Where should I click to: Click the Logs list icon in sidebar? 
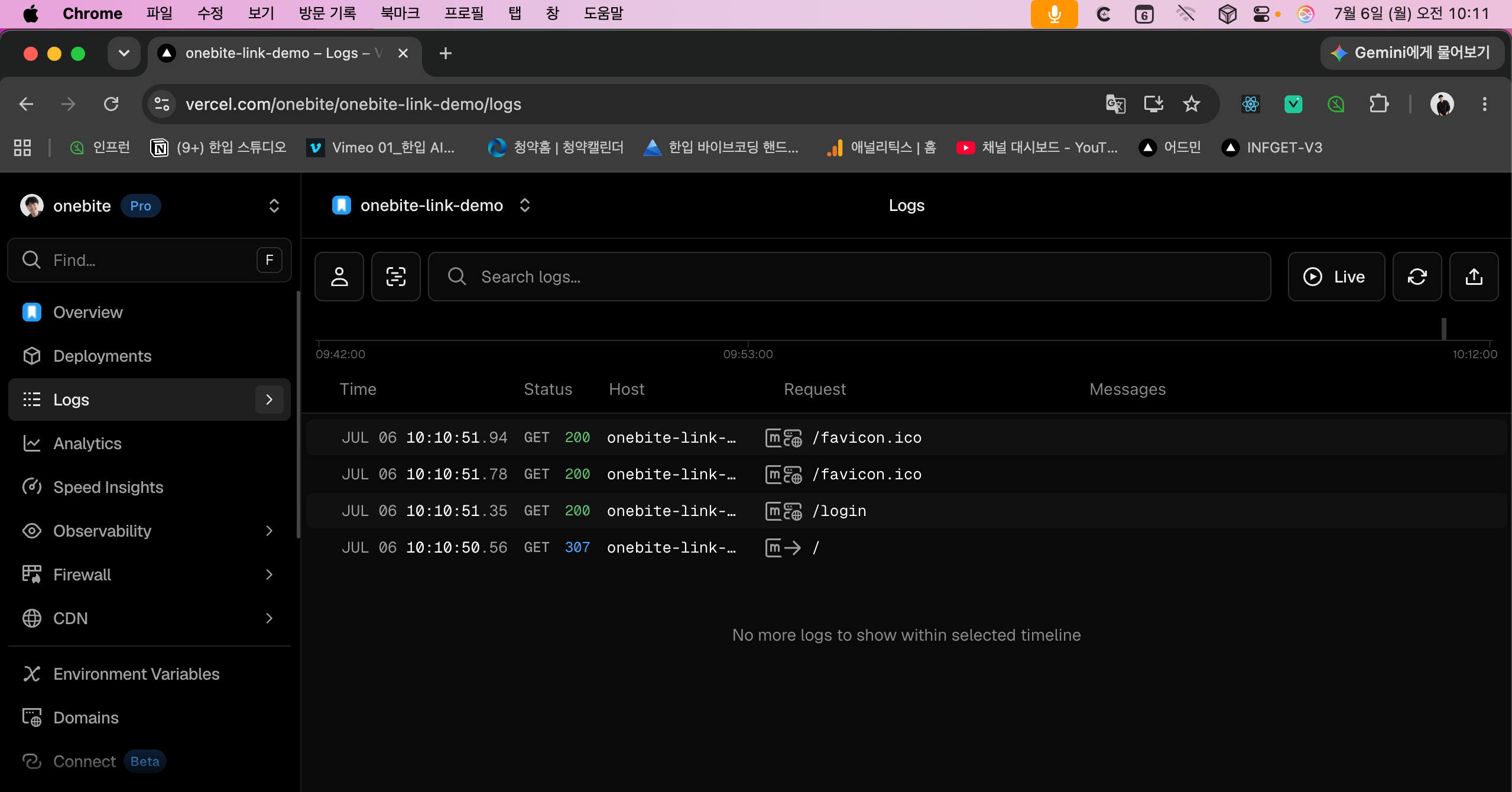tap(32, 400)
